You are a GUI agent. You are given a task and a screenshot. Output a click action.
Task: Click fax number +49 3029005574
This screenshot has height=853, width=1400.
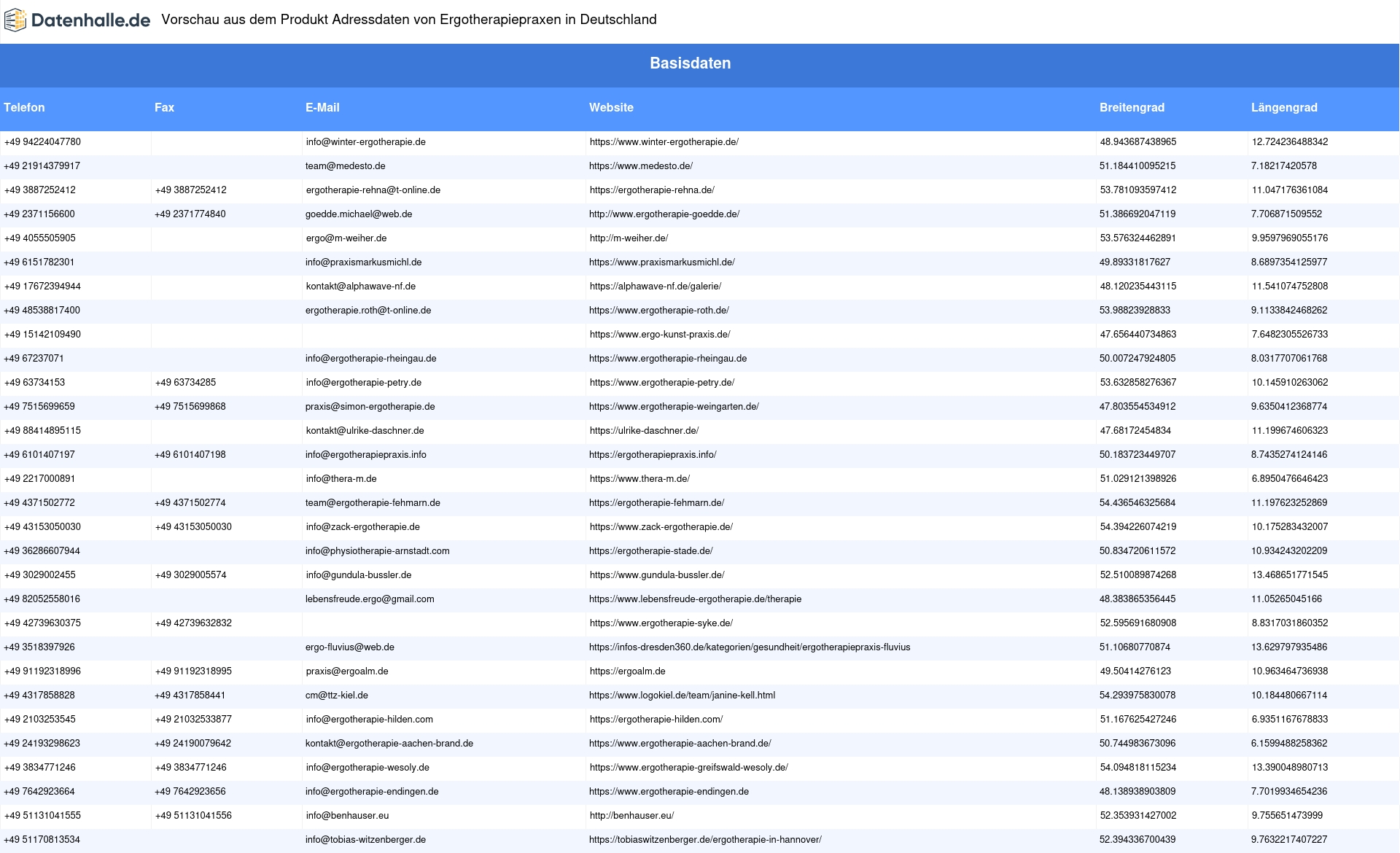190,575
